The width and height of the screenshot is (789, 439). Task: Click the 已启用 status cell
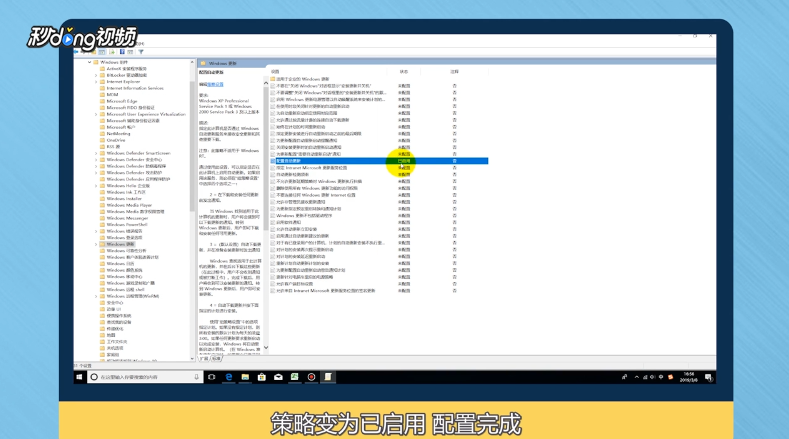404,161
